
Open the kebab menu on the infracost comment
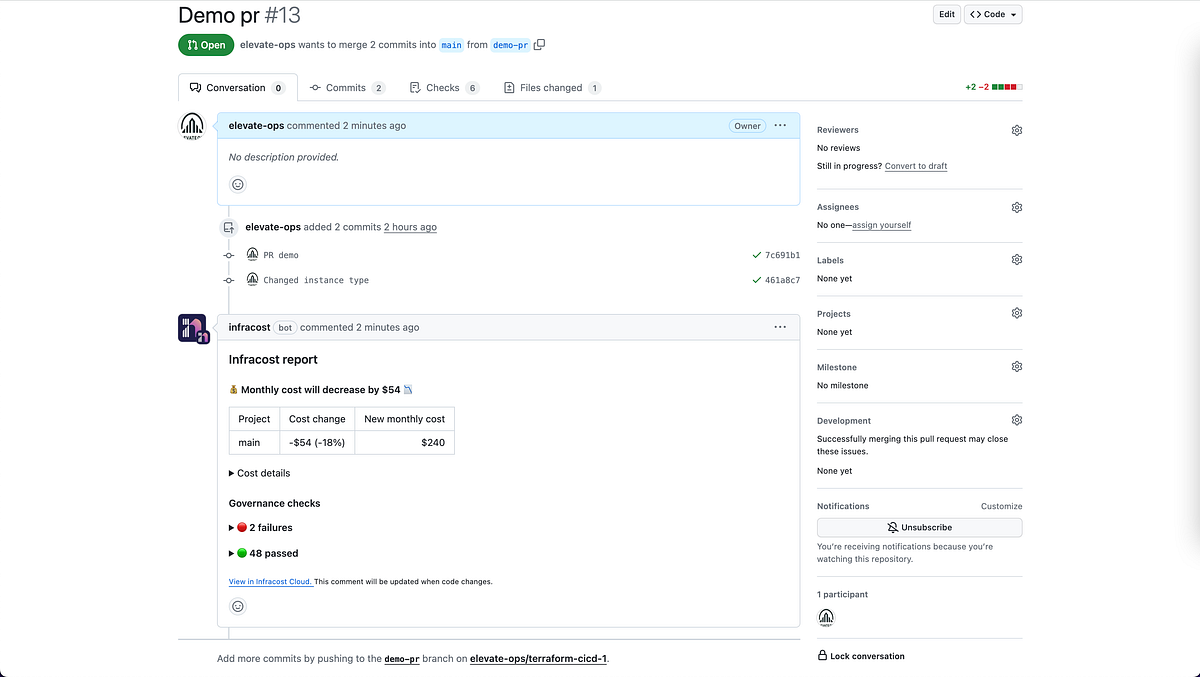click(780, 327)
